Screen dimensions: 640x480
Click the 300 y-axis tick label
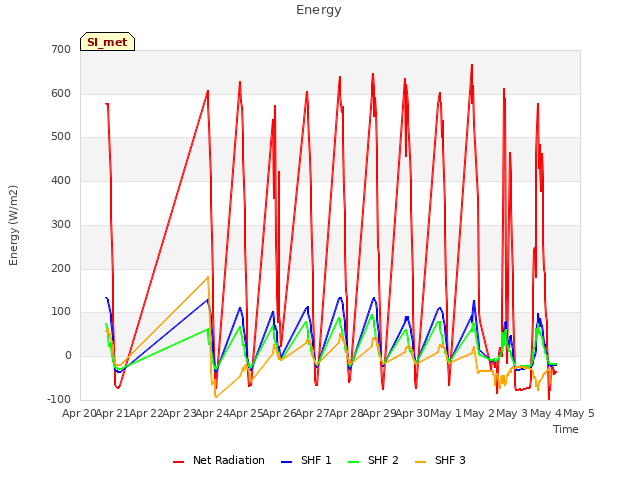[61, 224]
